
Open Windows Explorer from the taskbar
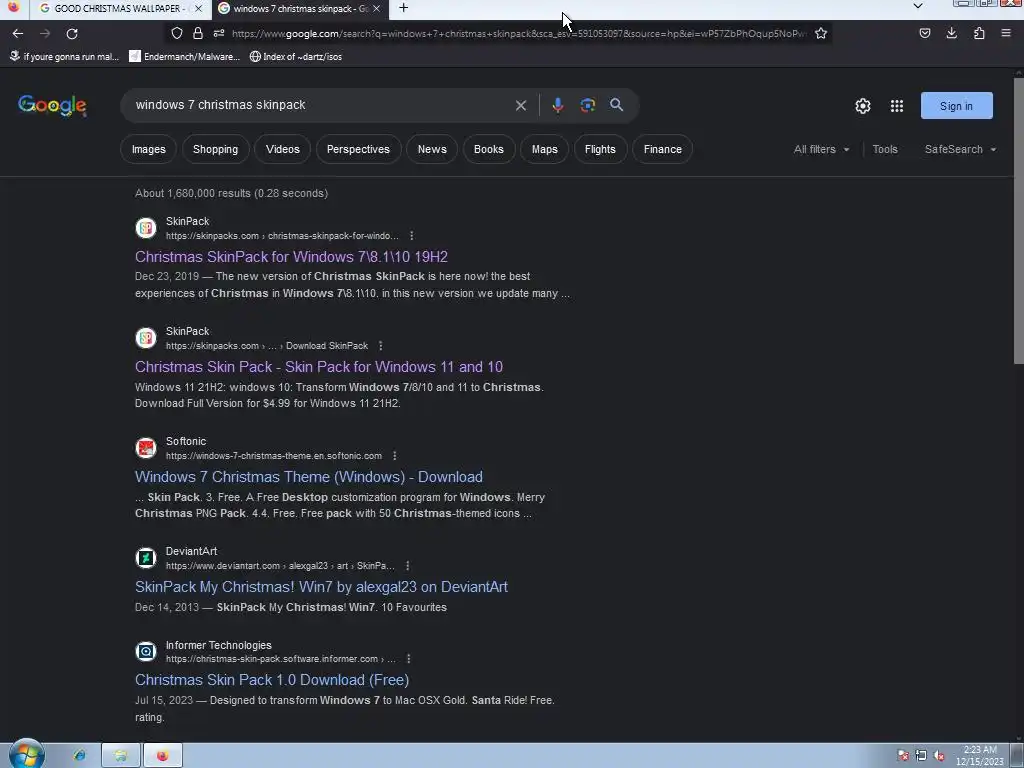pyautogui.click(x=121, y=756)
